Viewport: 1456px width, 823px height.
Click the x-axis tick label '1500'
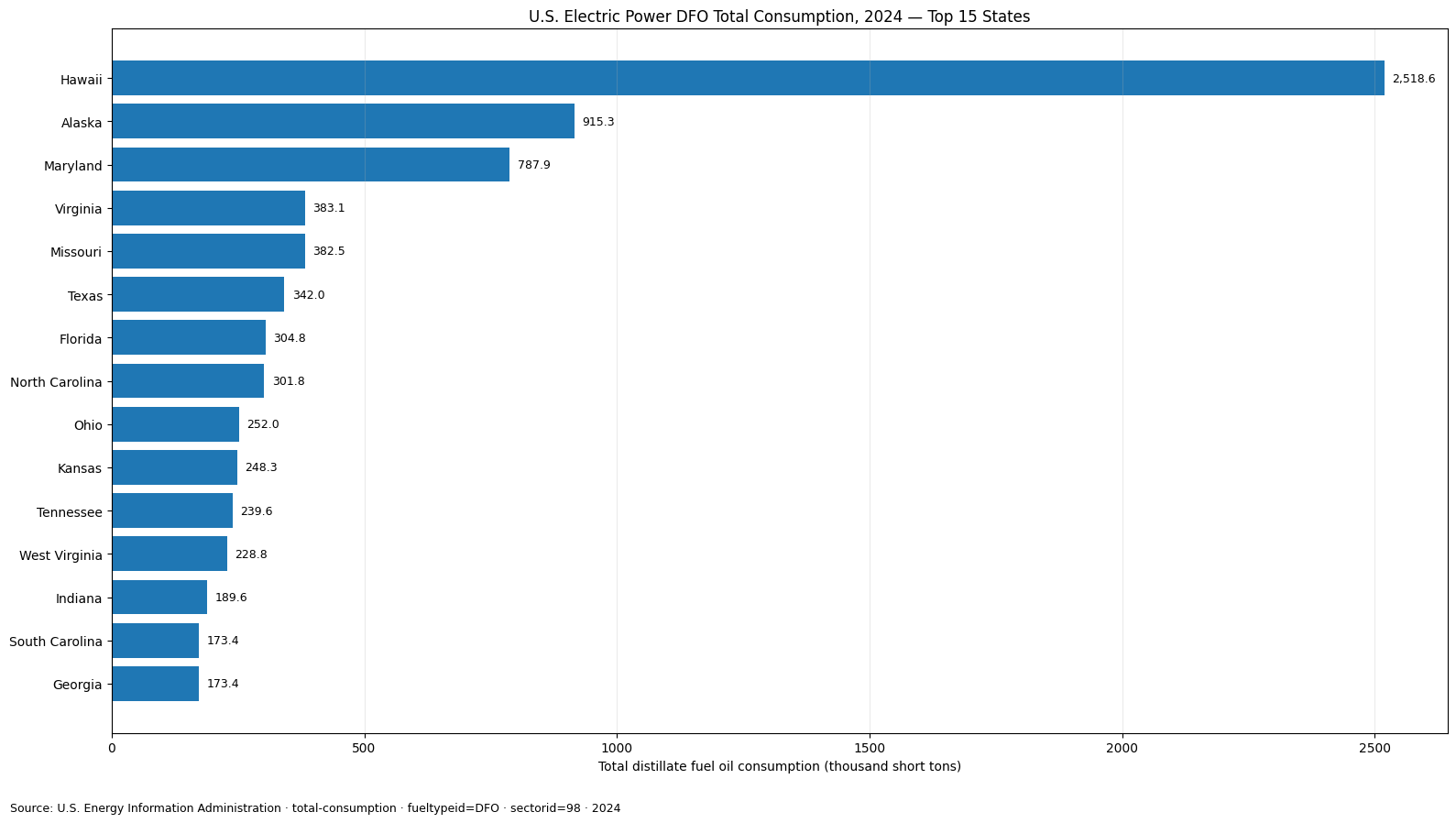pos(870,748)
